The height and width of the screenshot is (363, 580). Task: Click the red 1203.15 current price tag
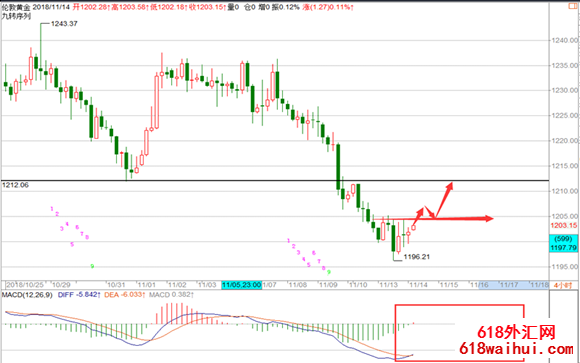563,225
